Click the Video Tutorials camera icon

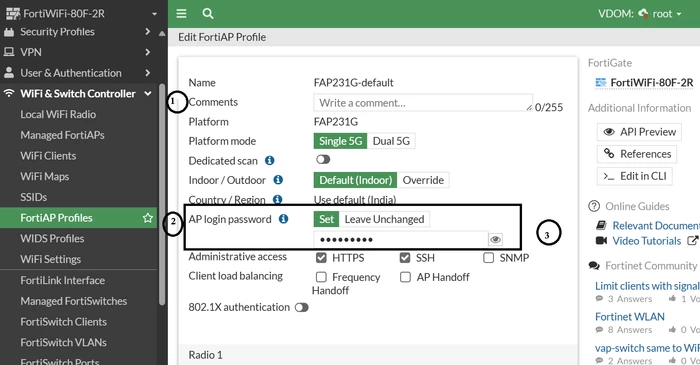pos(601,241)
